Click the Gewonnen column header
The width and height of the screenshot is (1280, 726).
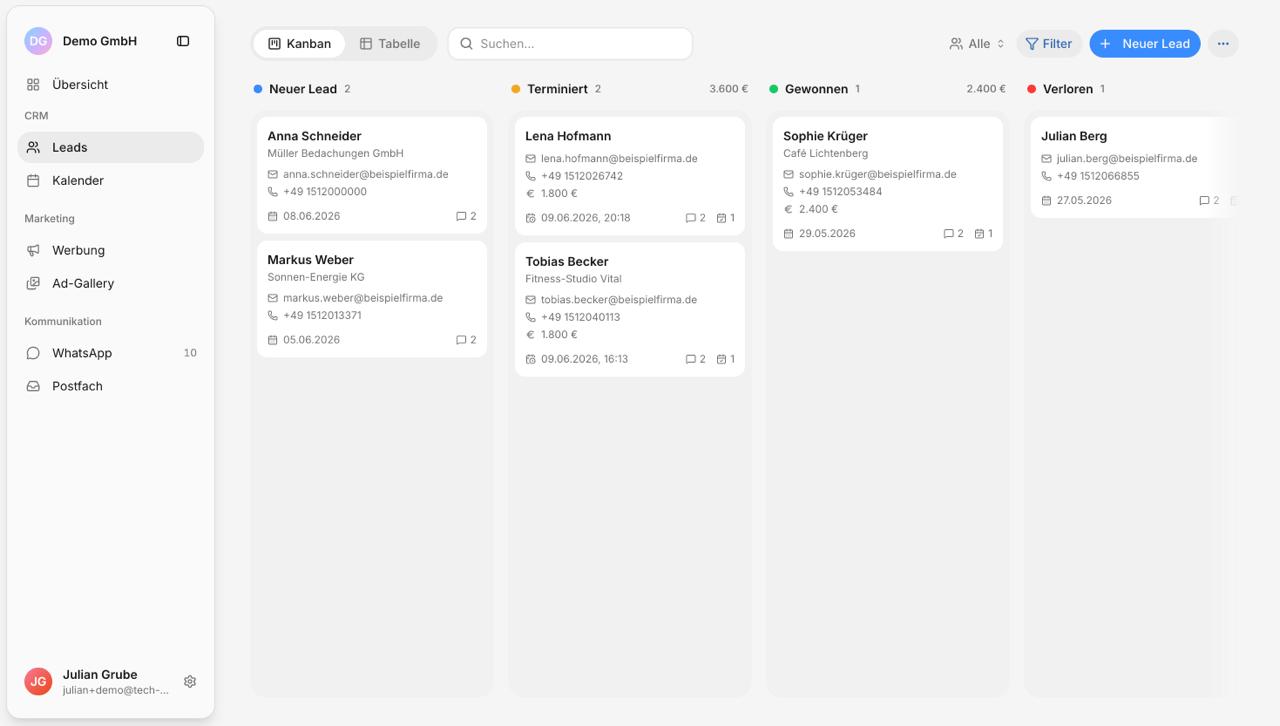(x=816, y=89)
